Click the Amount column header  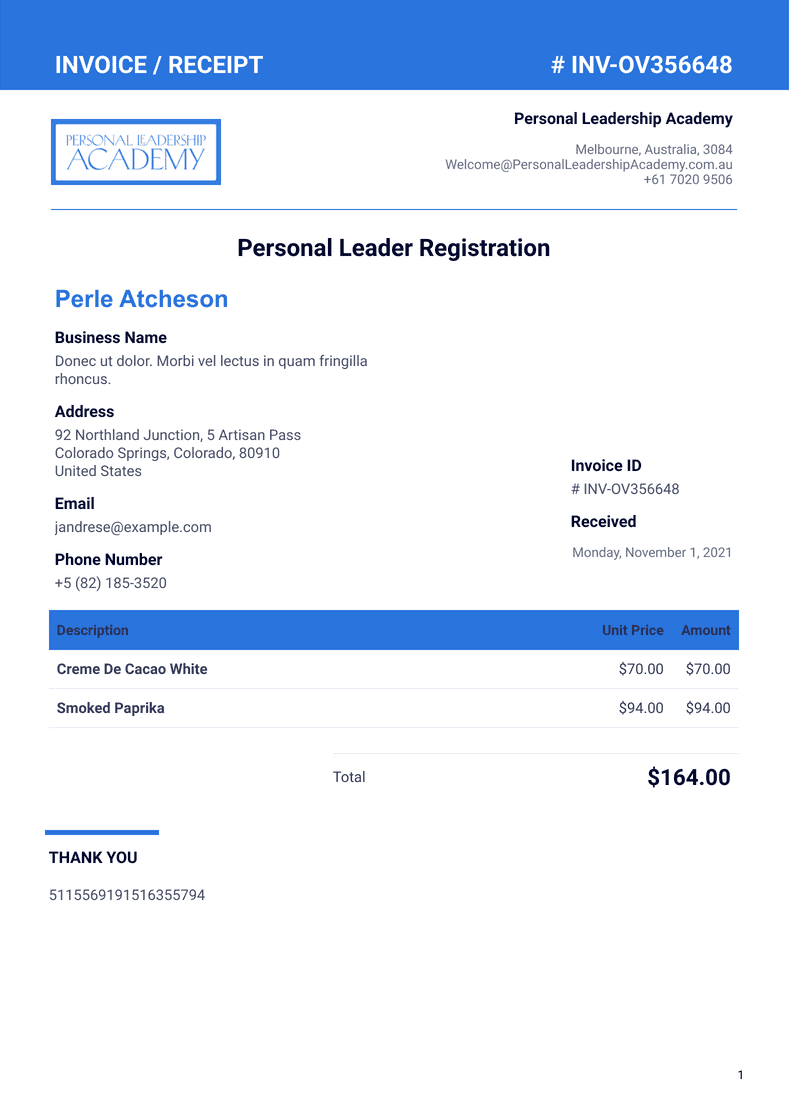[705, 630]
